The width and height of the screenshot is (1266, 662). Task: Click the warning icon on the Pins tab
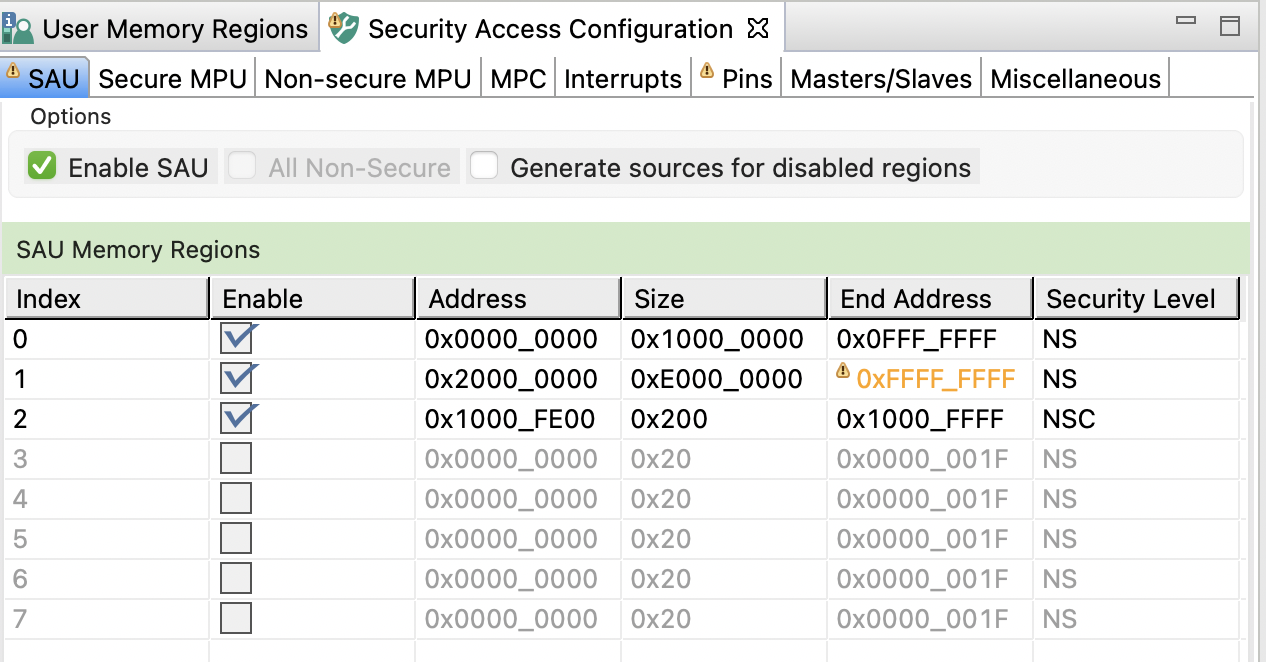coord(706,70)
